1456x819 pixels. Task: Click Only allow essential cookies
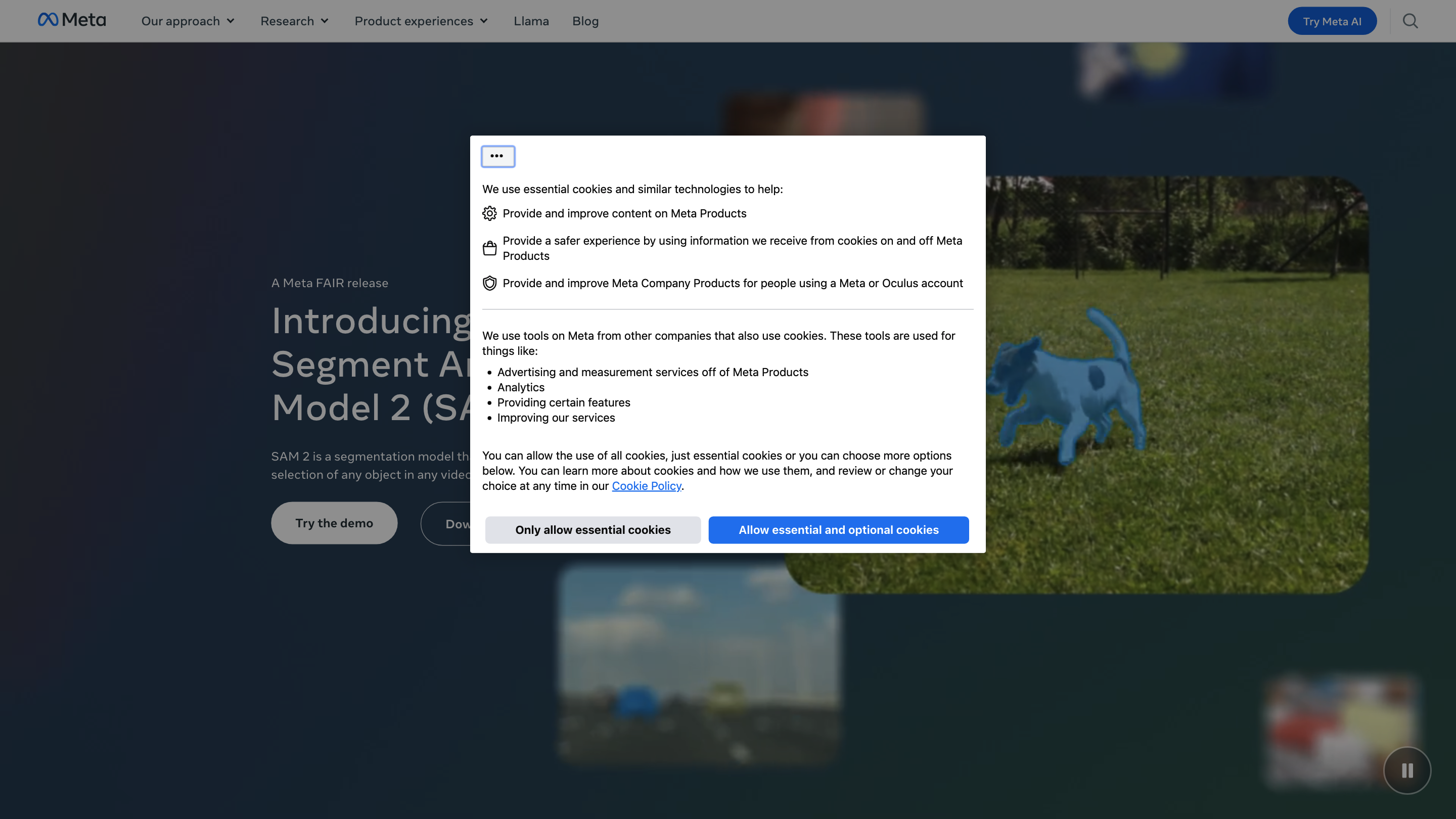[x=593, y=530]
